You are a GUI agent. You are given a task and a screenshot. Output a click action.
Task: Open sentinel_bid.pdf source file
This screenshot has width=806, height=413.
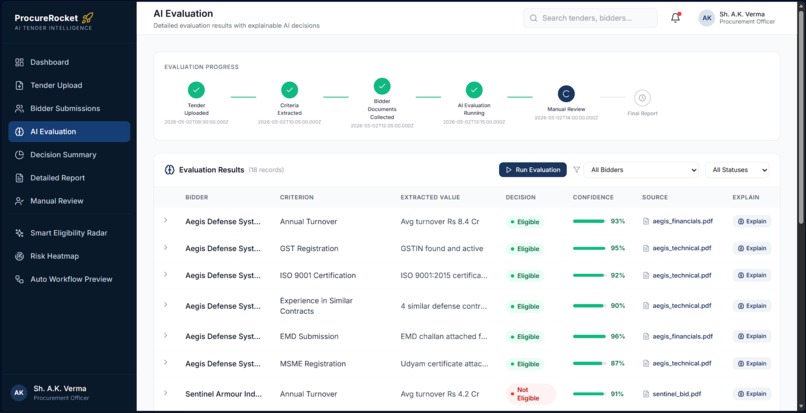click(676, 394)
